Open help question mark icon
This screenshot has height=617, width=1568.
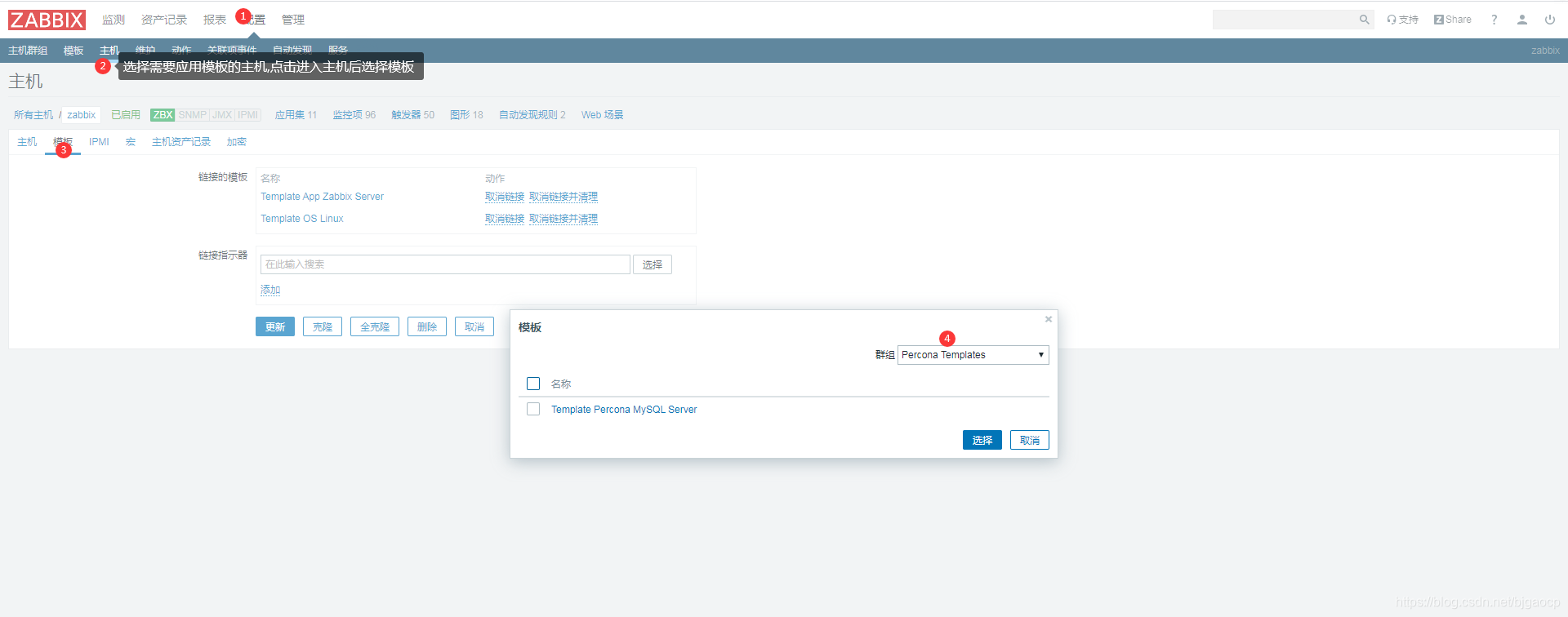coord(1494,20)
